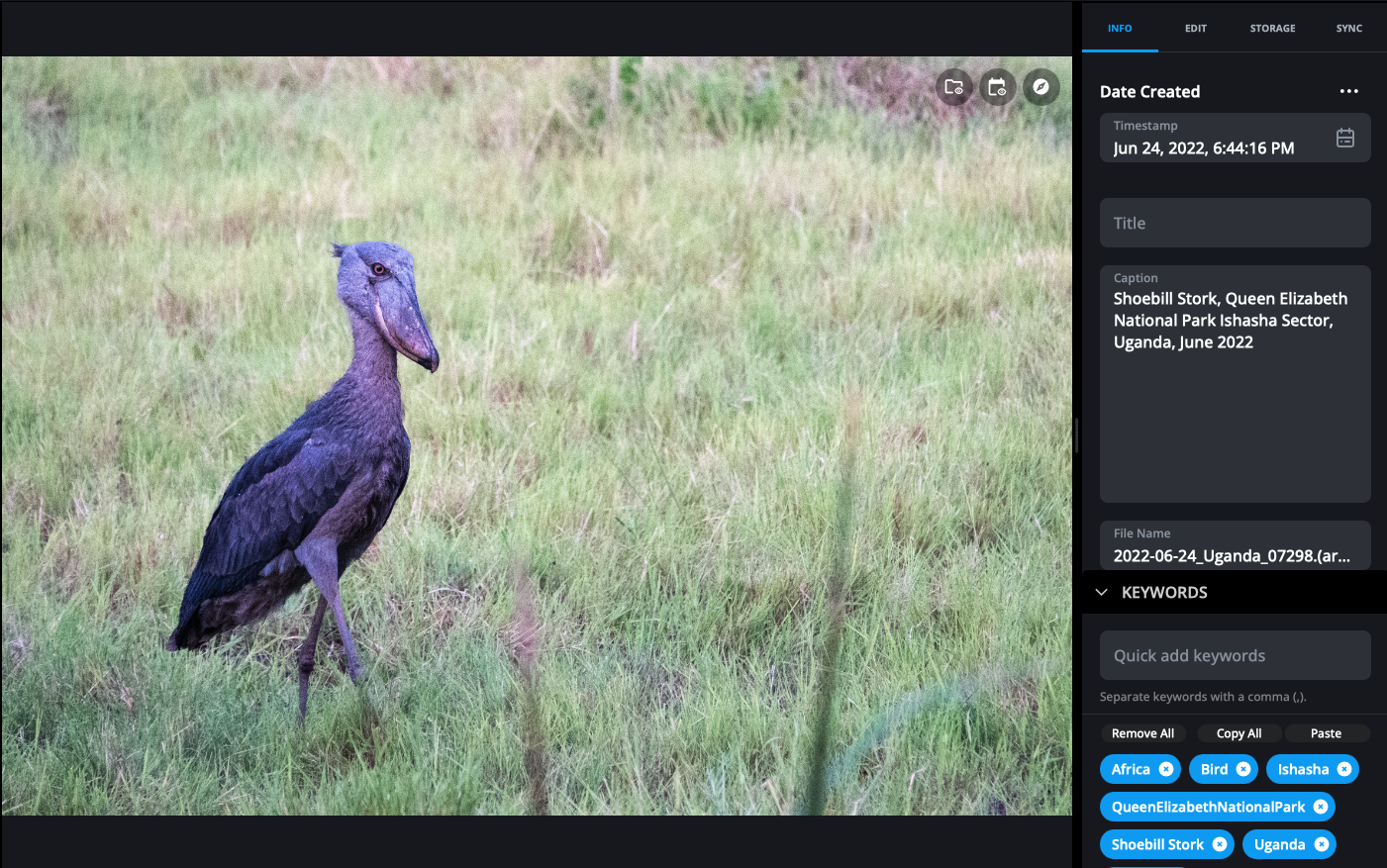Switch to the STORAGE tab
Viewport: 1387px width, 868px height.
[x=1272, y=28]
